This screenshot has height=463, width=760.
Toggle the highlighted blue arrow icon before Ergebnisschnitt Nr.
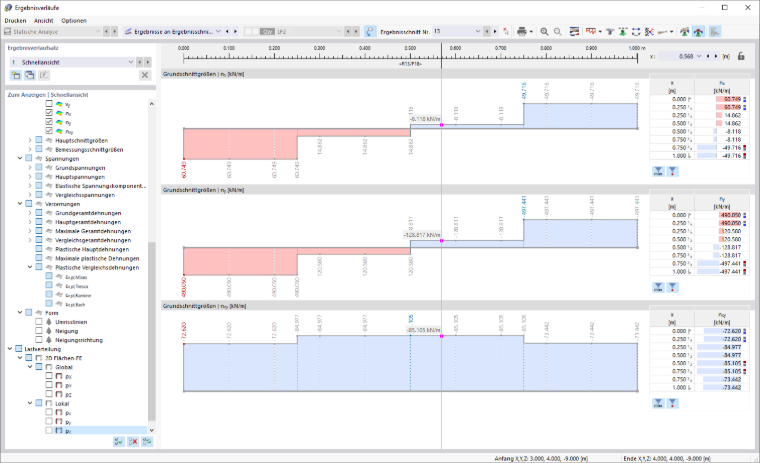pos(370,32)
